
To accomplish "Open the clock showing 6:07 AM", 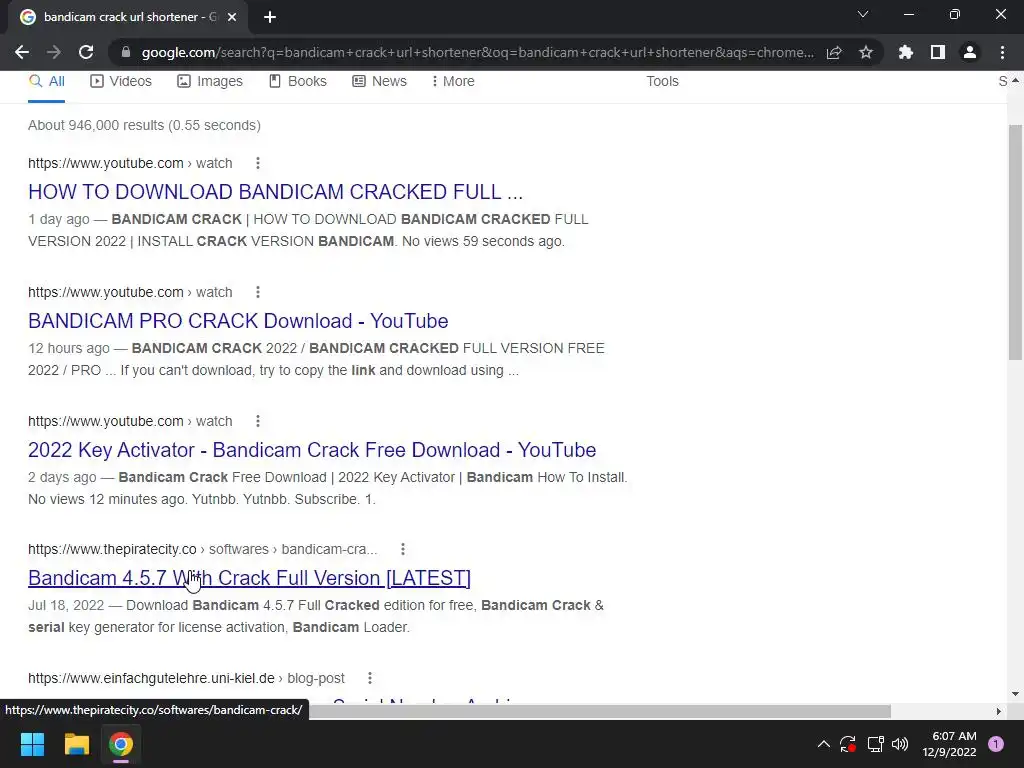I will 949,744.
